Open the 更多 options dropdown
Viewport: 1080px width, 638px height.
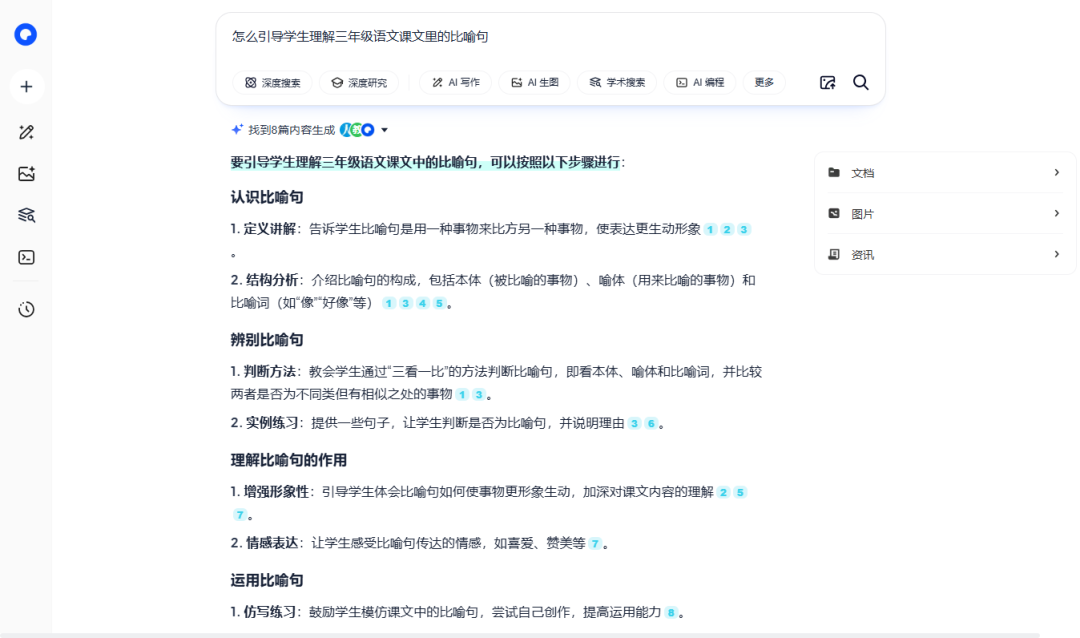[763, 83]
